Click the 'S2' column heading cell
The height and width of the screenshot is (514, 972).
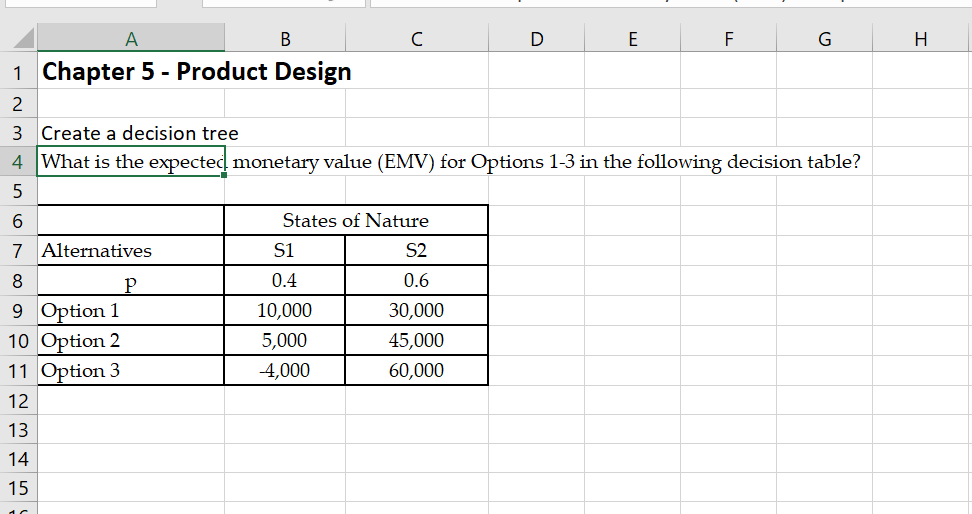point(417,250)
